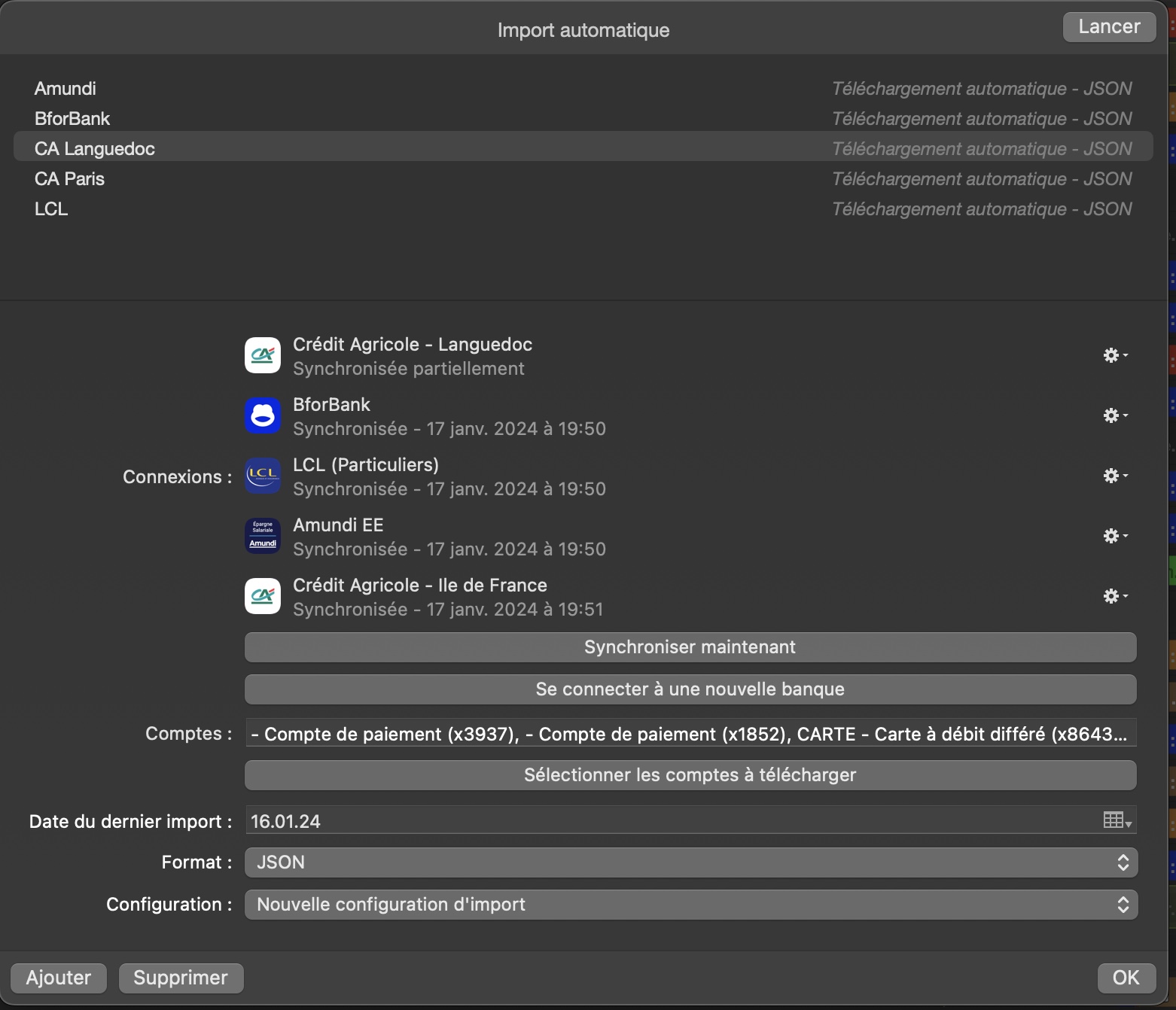Click the BforBank blue logo icon
The image size is (1176, 1010).
(263, 415)
